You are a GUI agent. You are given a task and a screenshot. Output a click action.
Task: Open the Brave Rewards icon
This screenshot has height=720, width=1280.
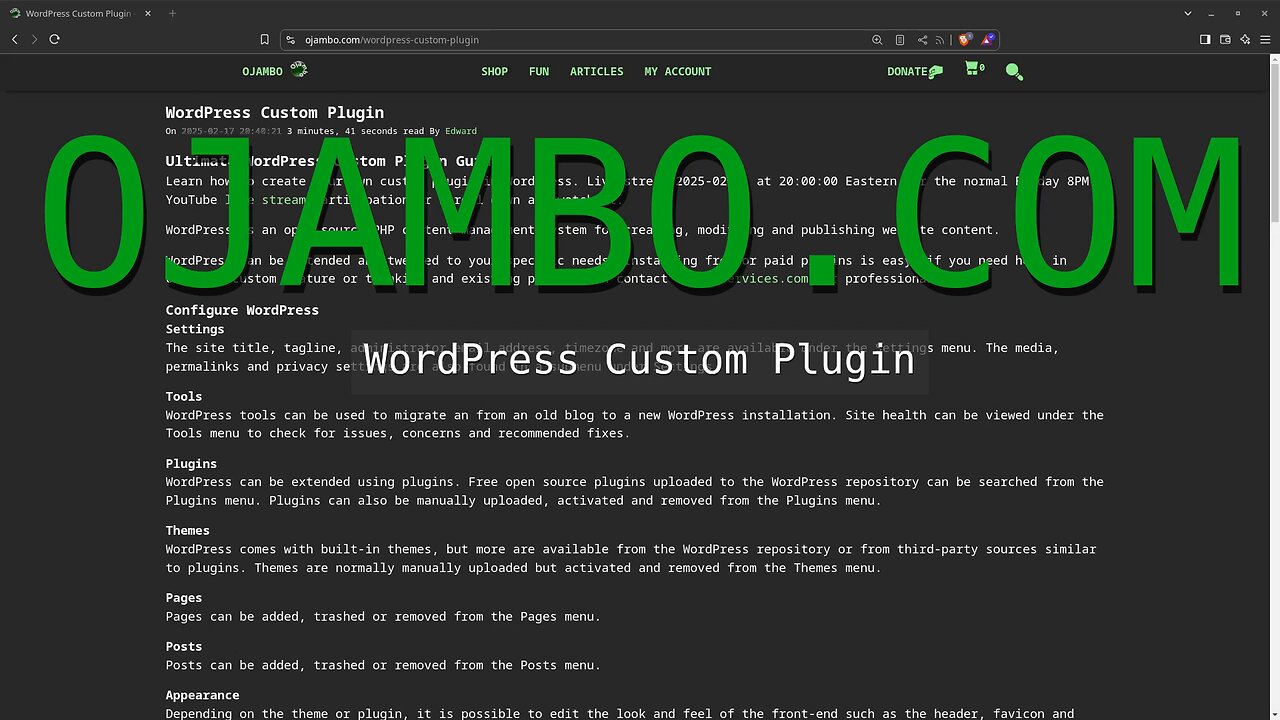coord(987,40)
